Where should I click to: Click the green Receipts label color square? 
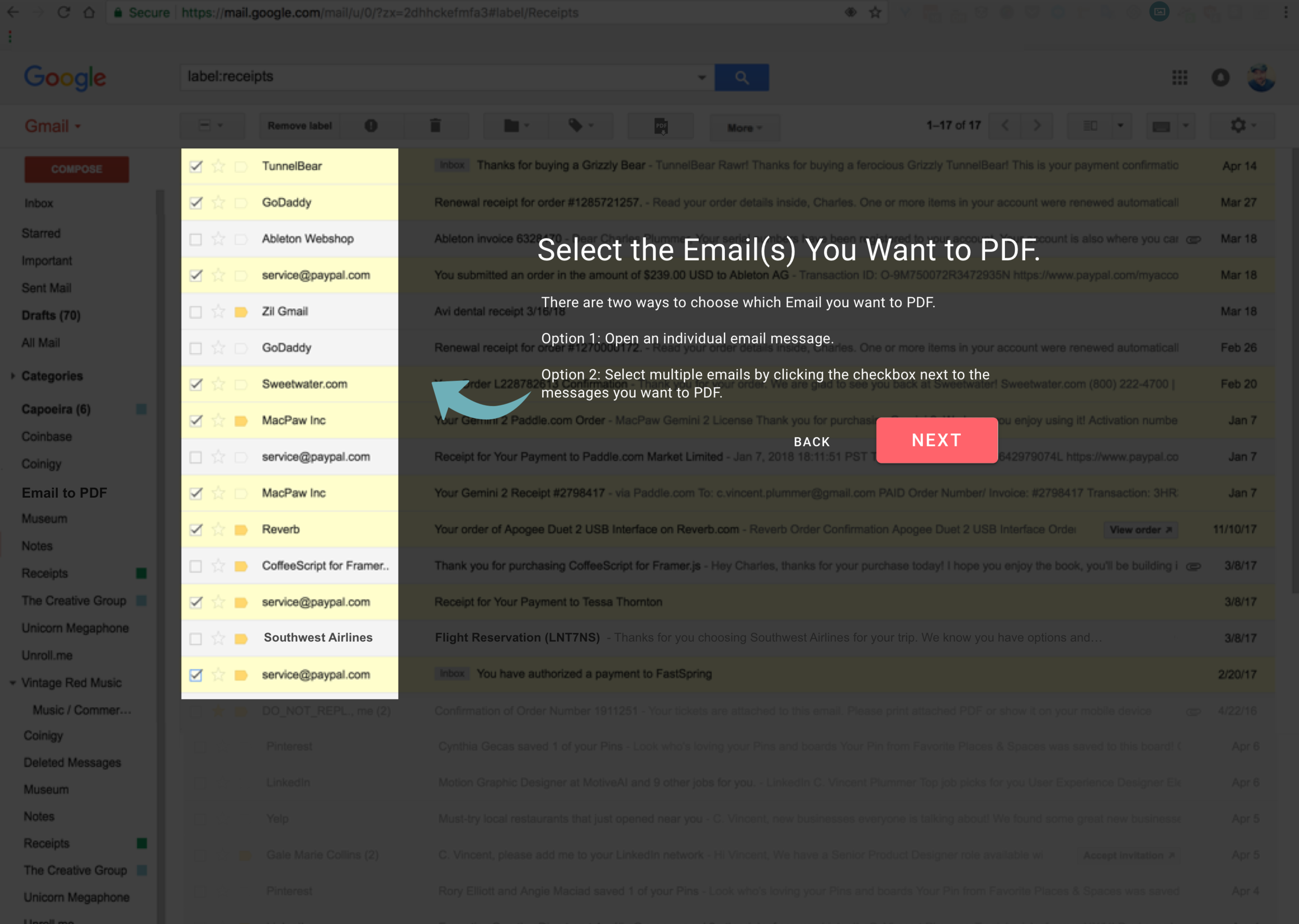(142, 574)
